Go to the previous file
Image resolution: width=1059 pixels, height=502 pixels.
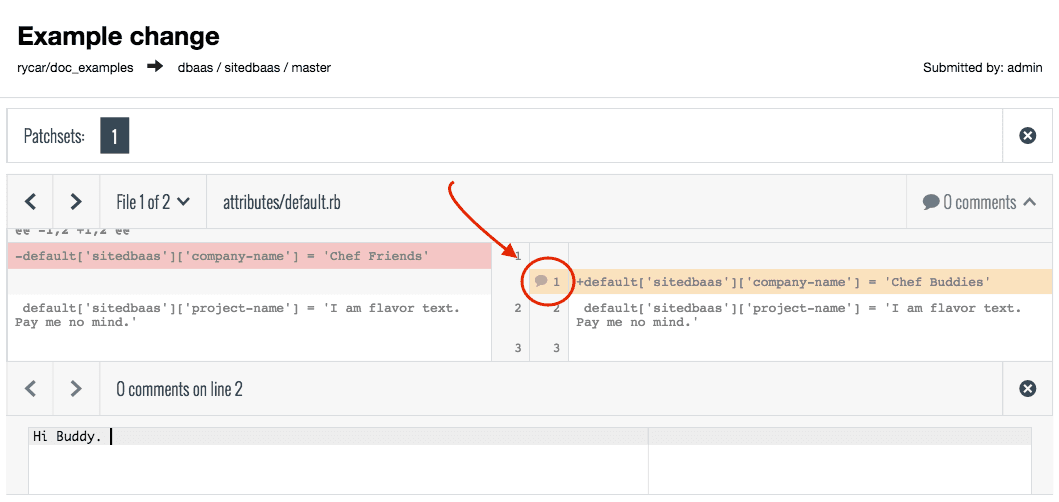pyautogui.click(x=30, y=202)
